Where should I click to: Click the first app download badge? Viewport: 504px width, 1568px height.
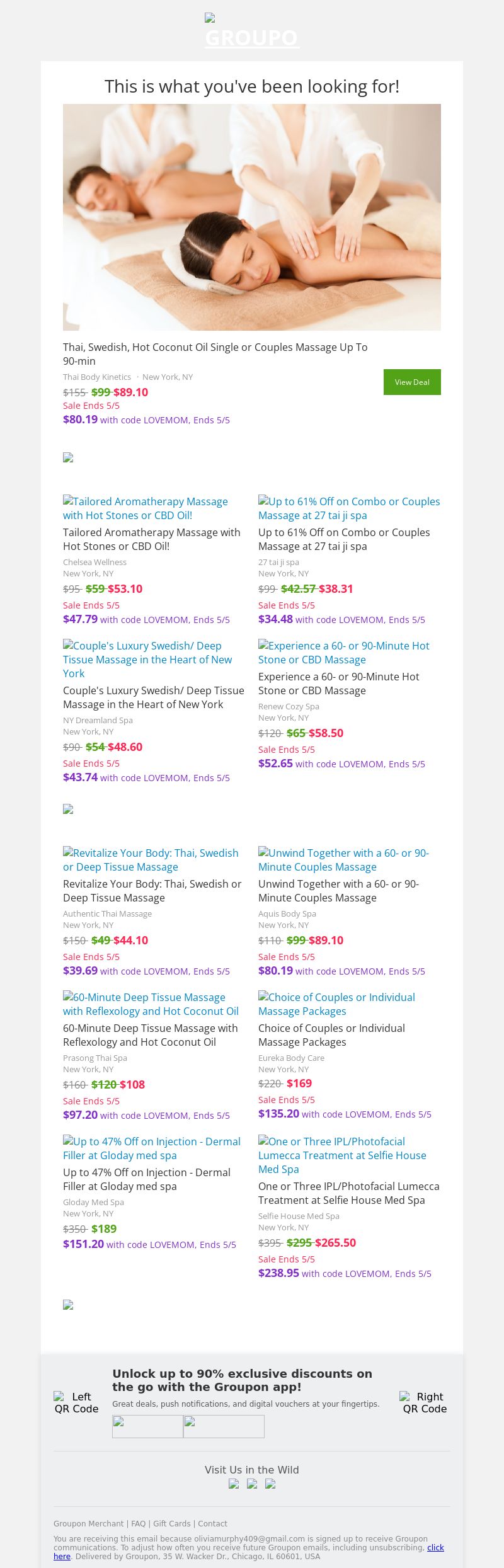pos(147,1426)
